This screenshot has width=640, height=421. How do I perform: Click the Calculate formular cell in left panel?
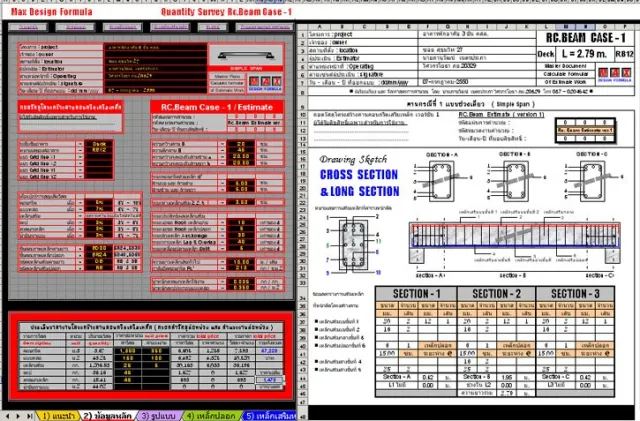(227, 83)
